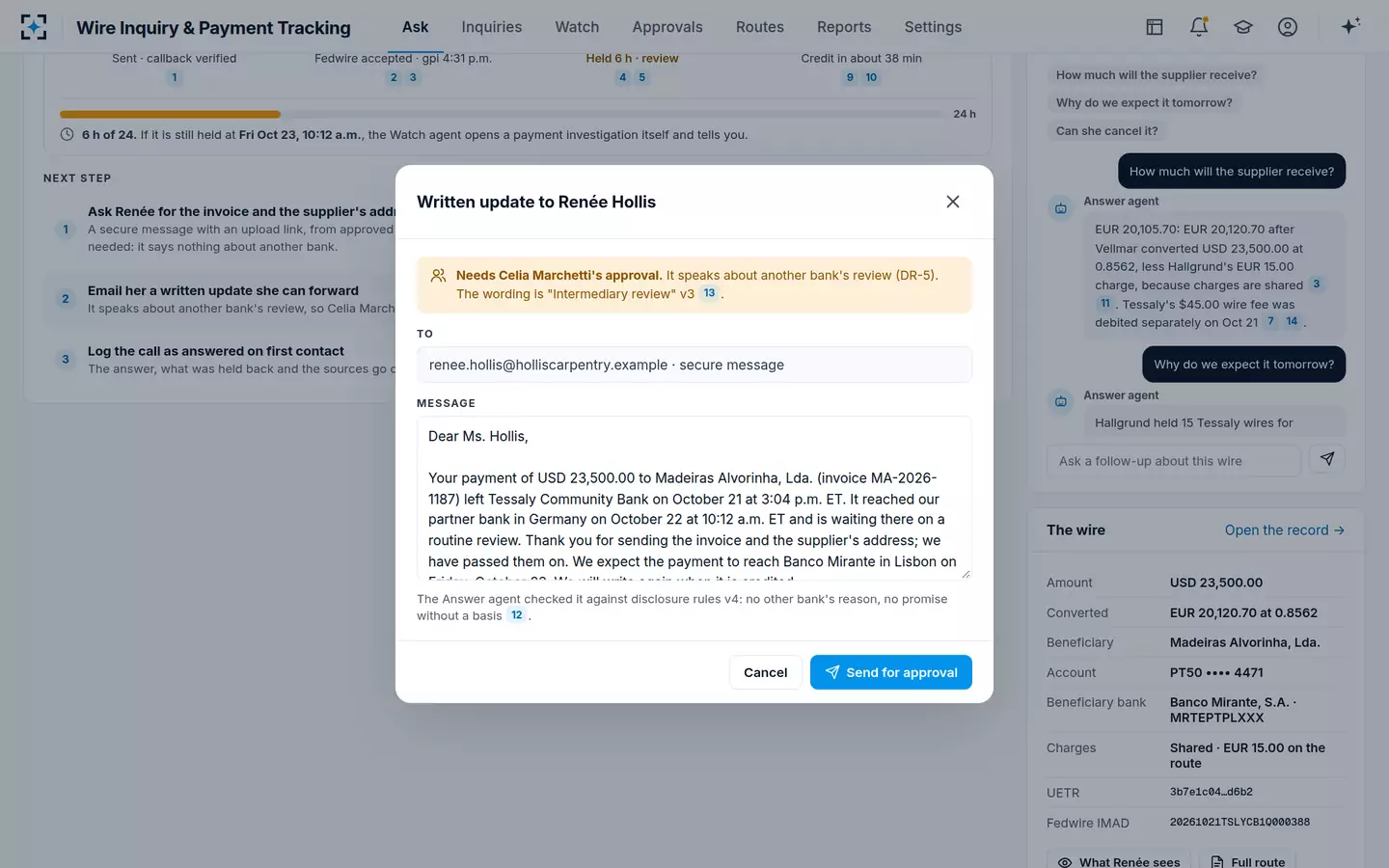Click source badge 4 under Held step
Image resolution: width=1389 pixels, height=868 pixels.
pos(623,77)
